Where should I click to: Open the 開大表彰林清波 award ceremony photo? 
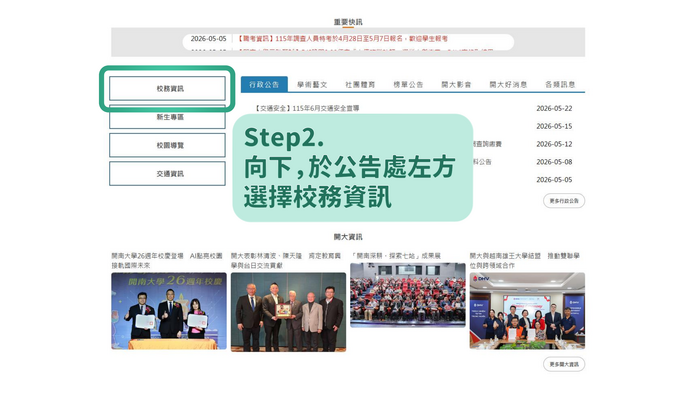coord(288,312)
